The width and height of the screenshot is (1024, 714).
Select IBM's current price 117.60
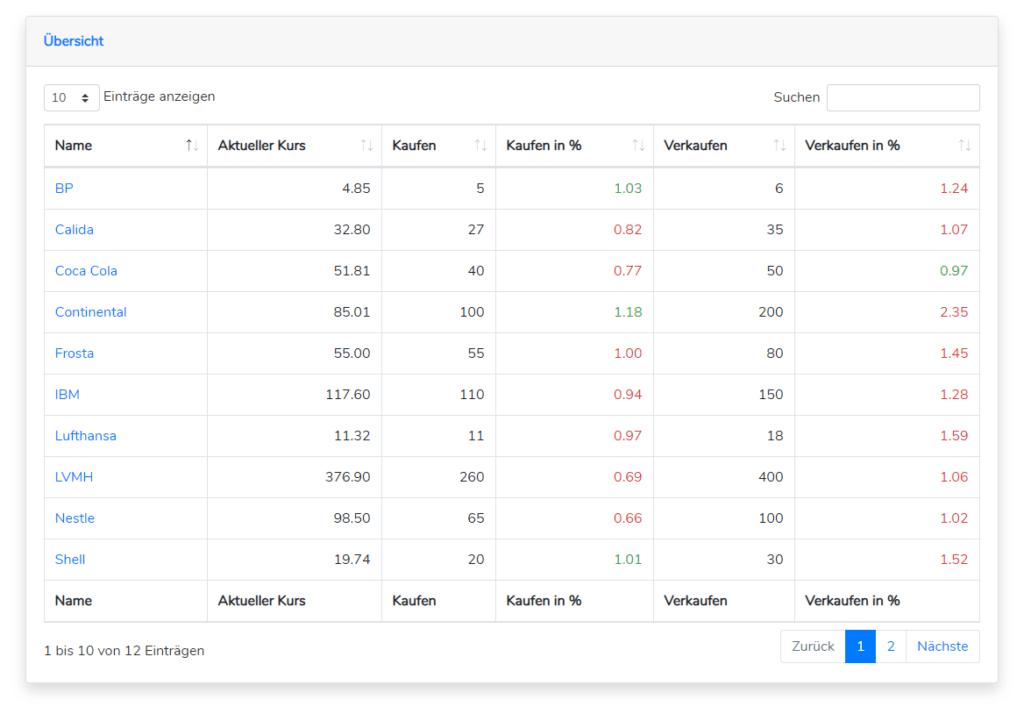pyautogui.click(x=348, y=394)
